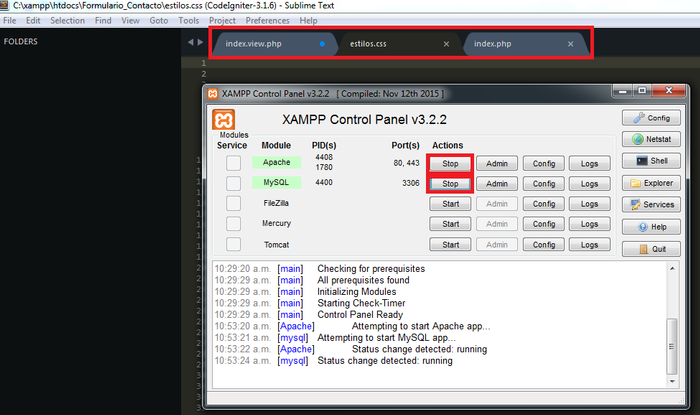View Mercury Logs

pyautogui.click(x=589, y=224)
